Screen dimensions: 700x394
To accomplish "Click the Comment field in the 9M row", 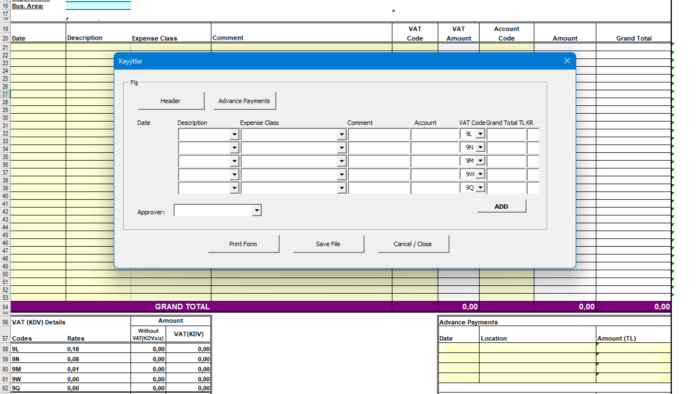I will click(379, 161).
